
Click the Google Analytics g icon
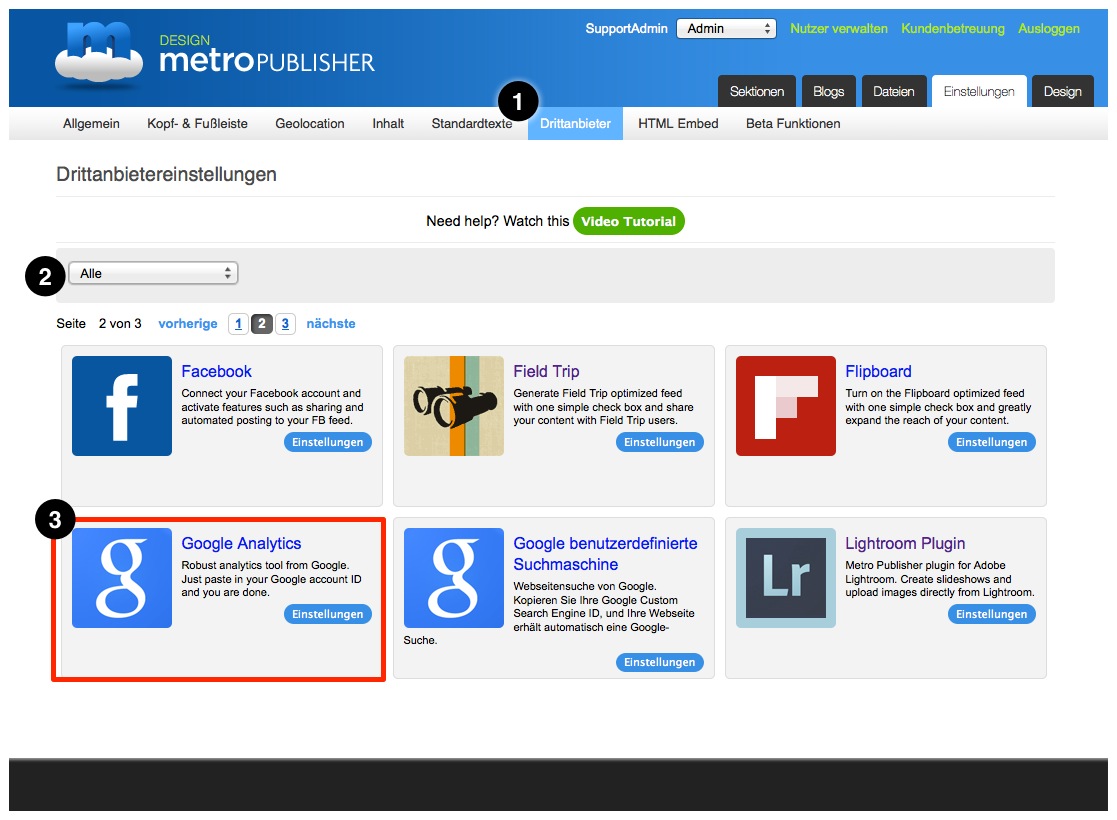tap(122, 578)
